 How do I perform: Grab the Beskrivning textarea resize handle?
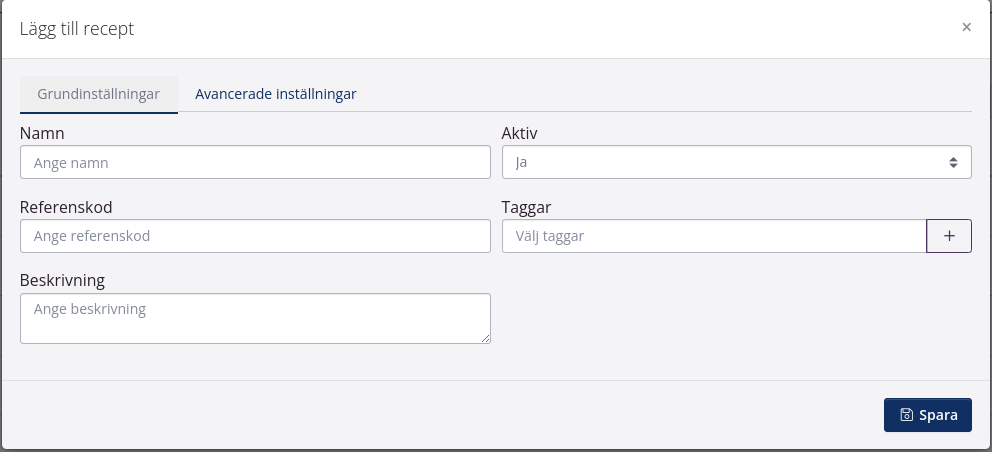pos(485,338)
